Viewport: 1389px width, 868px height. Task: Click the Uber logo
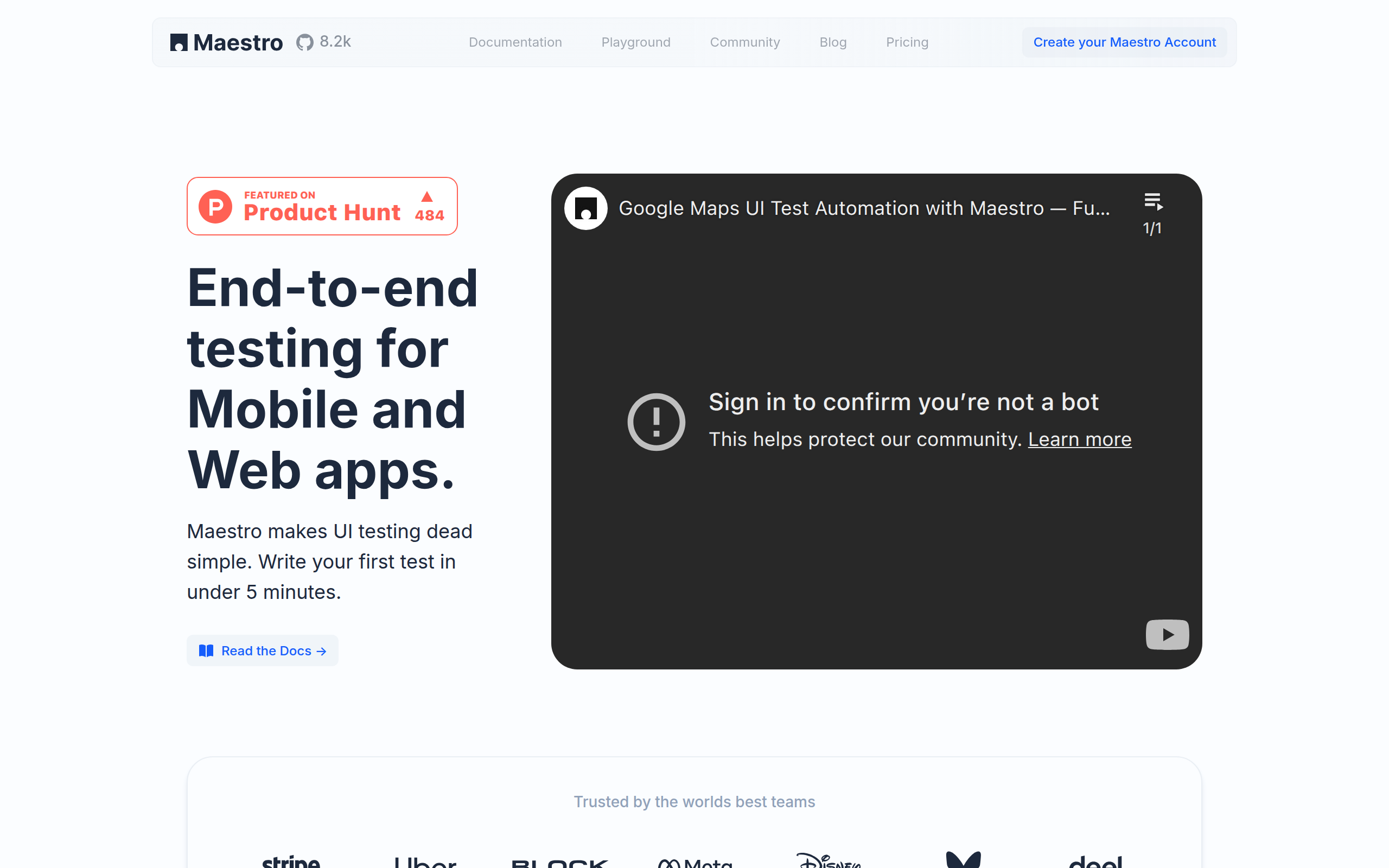pos(425,861)
